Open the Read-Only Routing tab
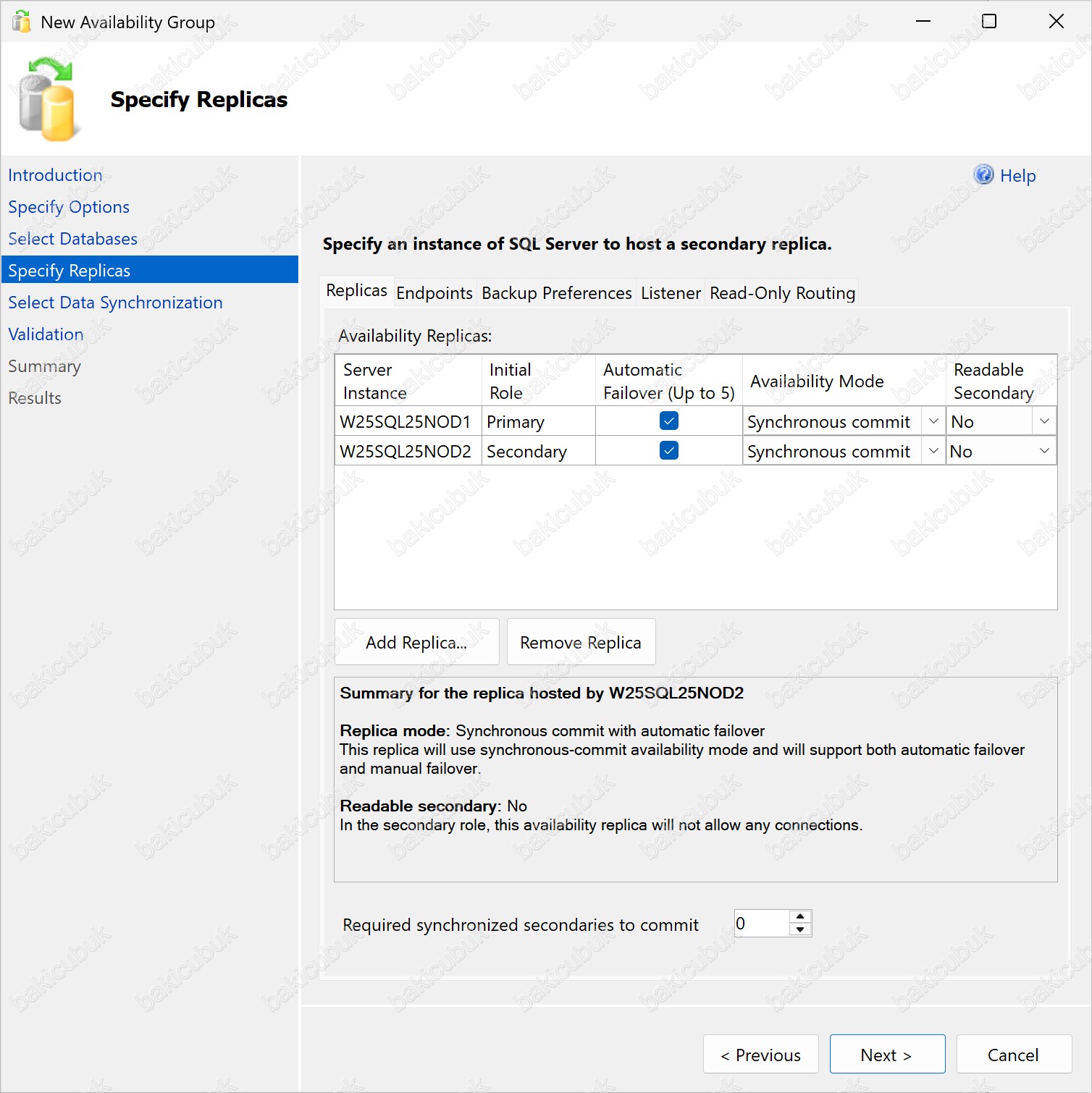1092x1093 pixels. 782,293
